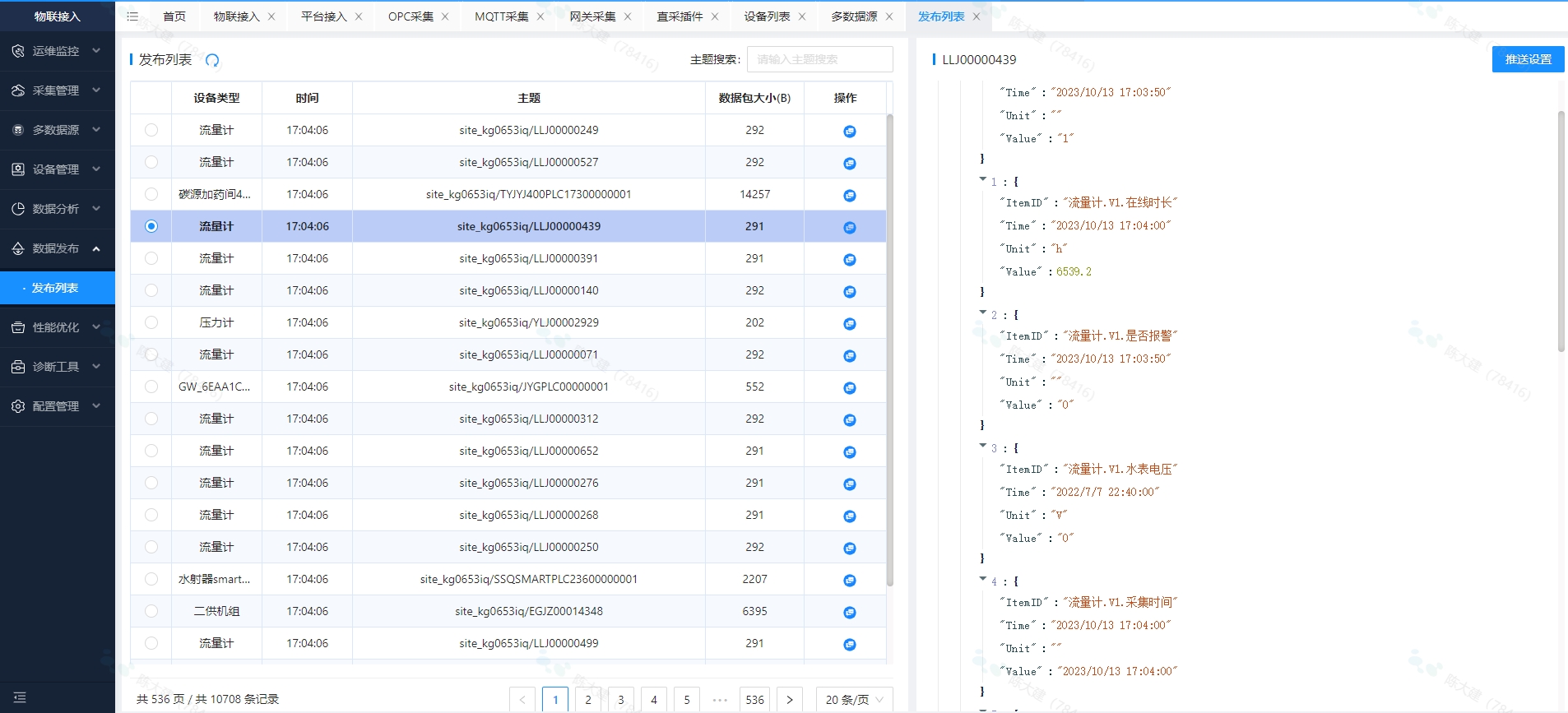Image resolution: width=1568 pixels, height=713 pixels.
Task: Expand the 配置管理 menu chevron
Action: point(96,405)
